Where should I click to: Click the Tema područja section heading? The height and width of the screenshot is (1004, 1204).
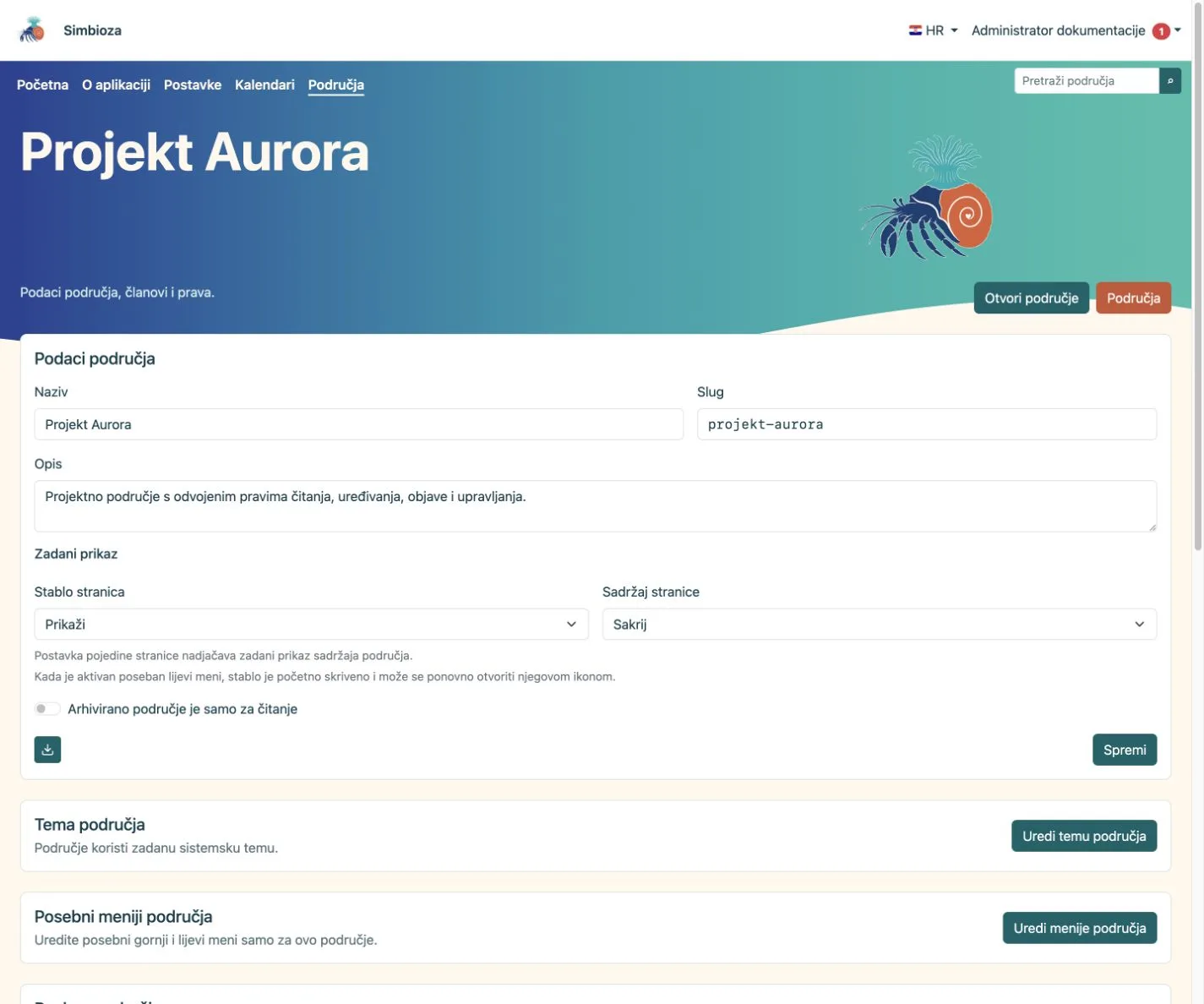[90, 825]
